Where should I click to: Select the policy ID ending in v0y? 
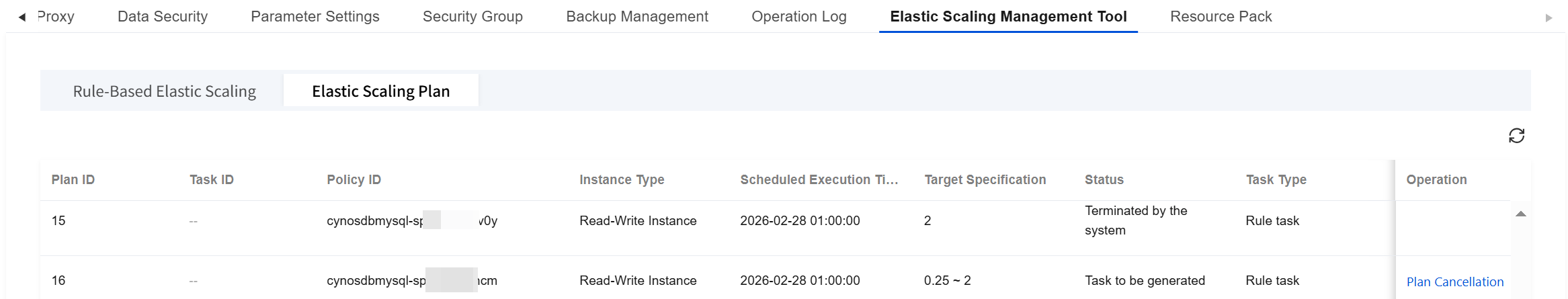click(x=411, y=221)
